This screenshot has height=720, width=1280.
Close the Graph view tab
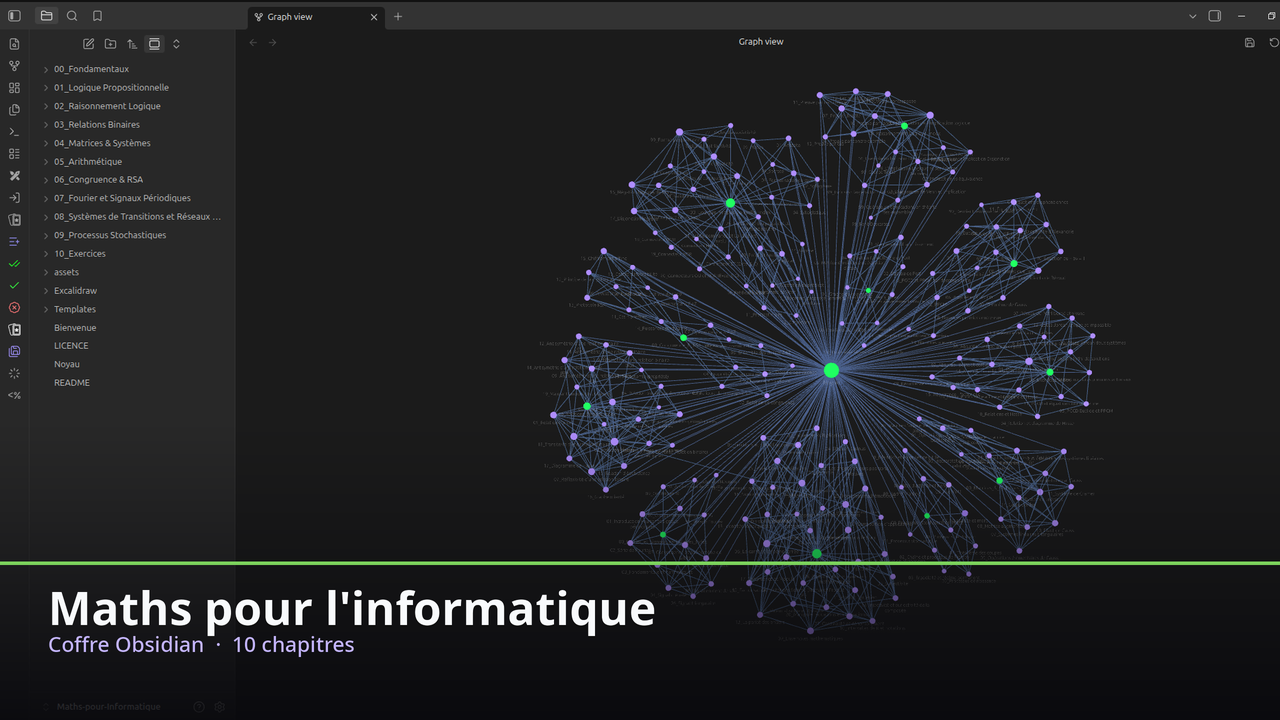click(x=374, y=17)
